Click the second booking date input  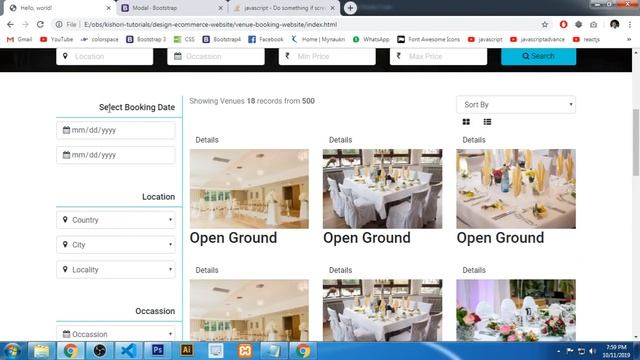116,155
